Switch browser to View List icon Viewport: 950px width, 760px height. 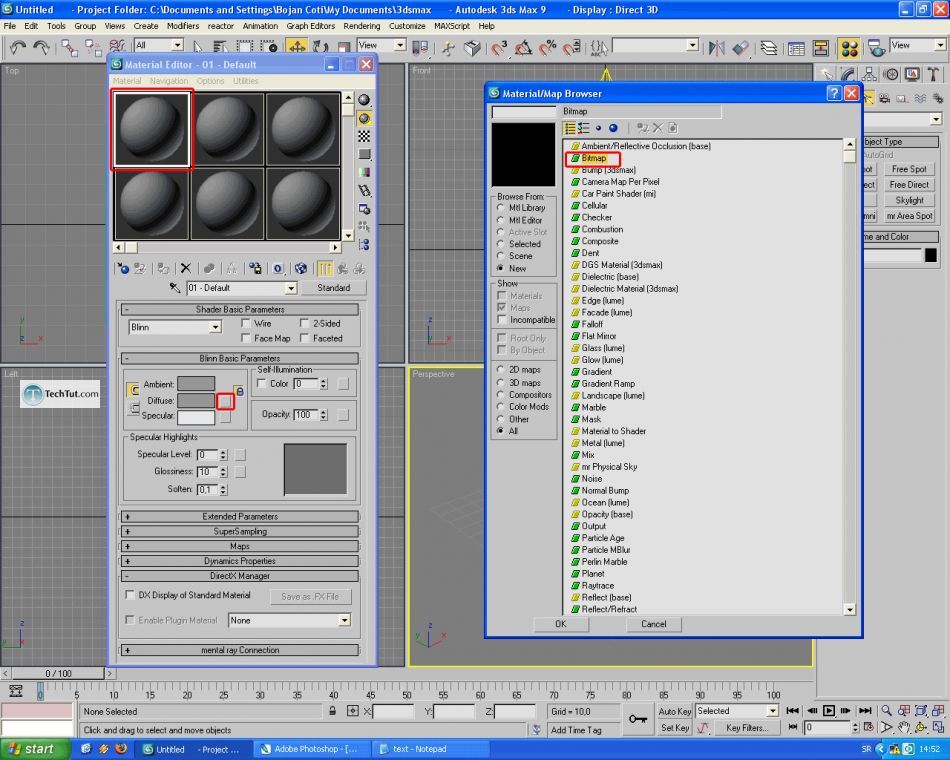[x=570, y=128]
